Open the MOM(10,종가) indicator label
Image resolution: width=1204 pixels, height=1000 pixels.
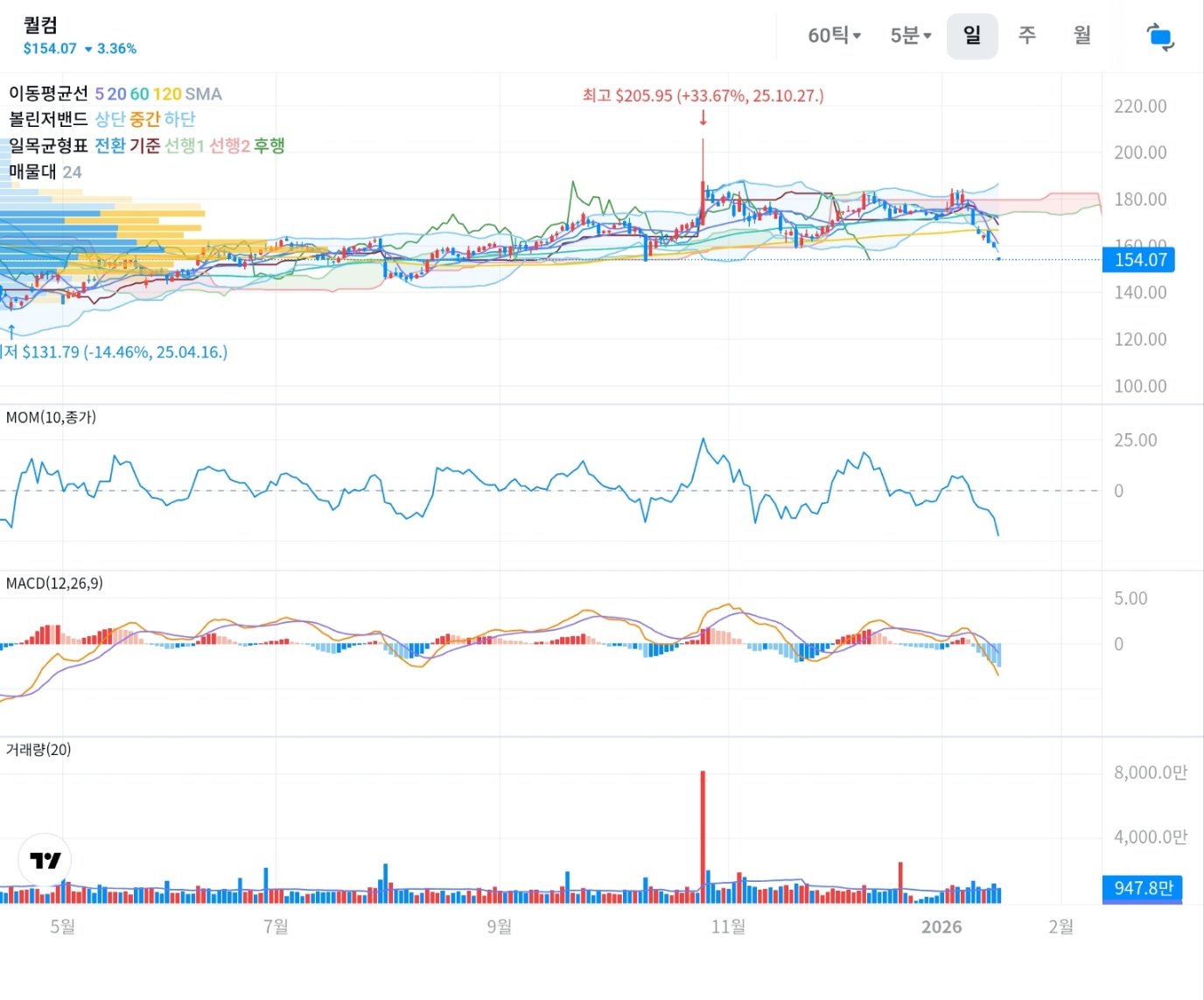51,417
